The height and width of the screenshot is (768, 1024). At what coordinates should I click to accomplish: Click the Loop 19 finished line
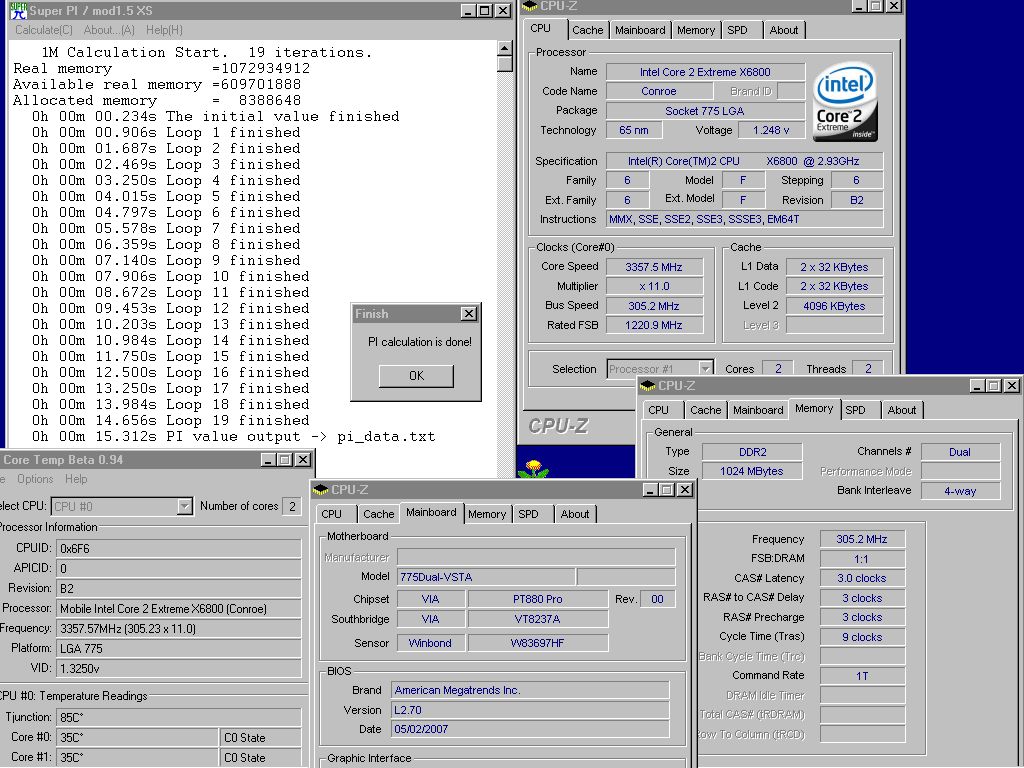(170, 421)
